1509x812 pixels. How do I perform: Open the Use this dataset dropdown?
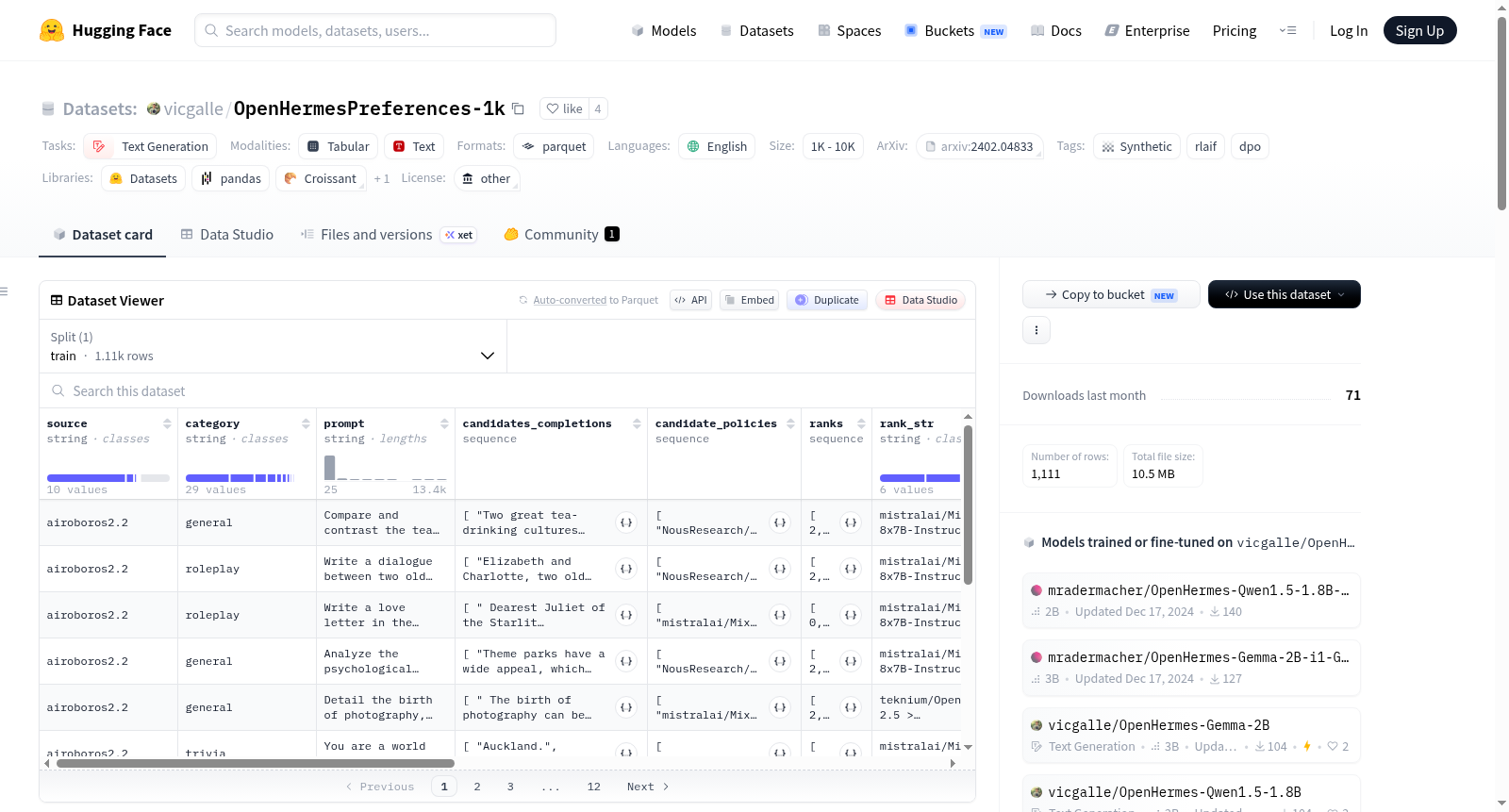[x=1284, y=294]
